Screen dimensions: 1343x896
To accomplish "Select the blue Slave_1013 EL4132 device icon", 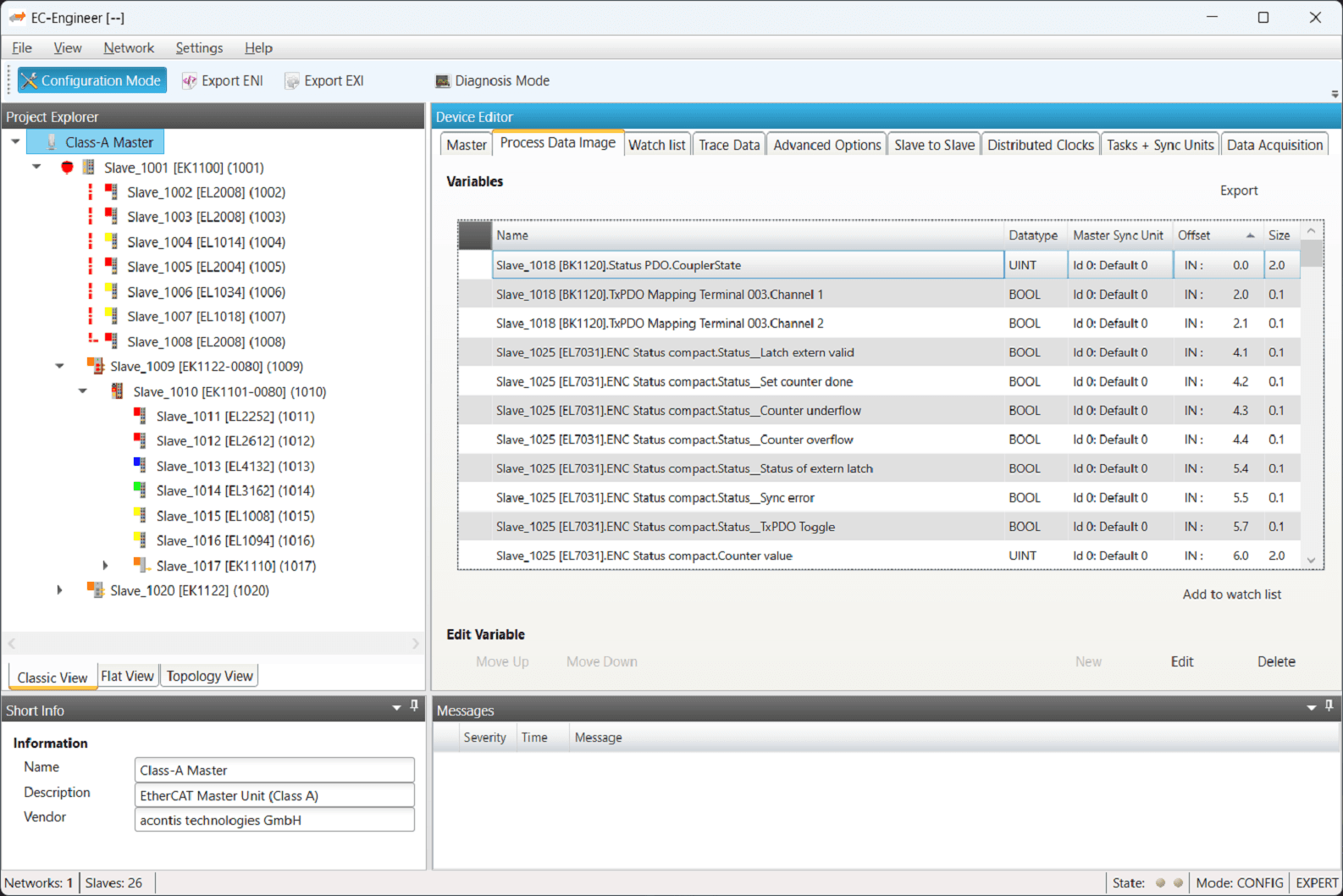I will [x=140, y=465].
